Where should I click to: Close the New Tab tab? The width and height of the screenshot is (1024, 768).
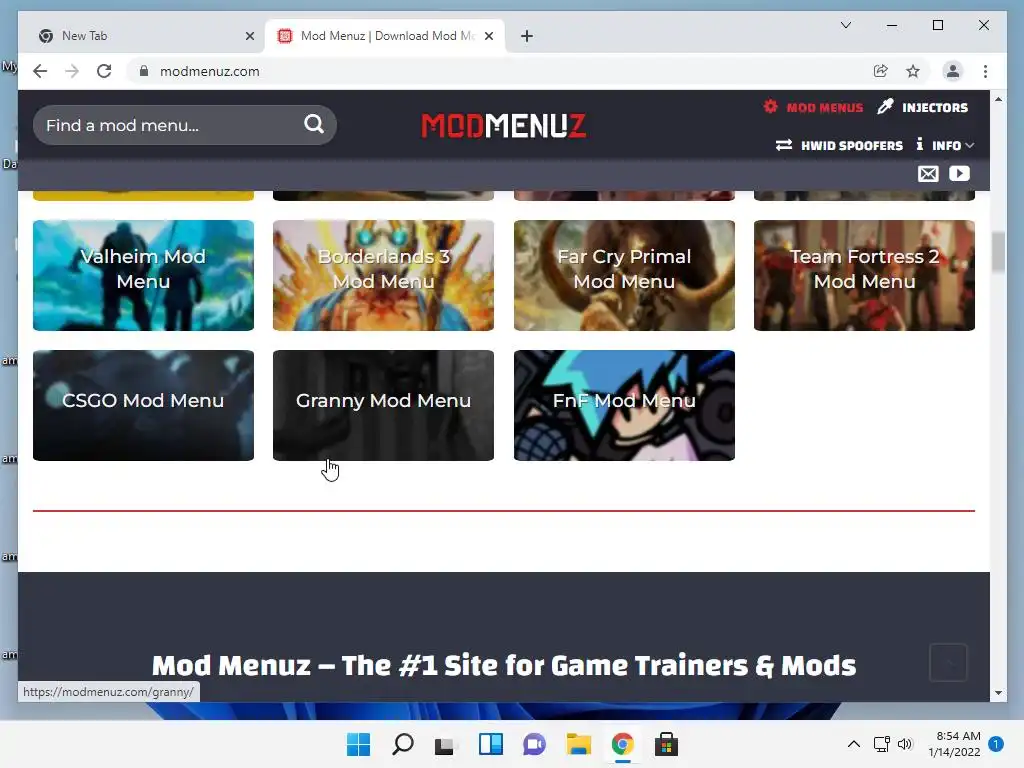[249, 36]
